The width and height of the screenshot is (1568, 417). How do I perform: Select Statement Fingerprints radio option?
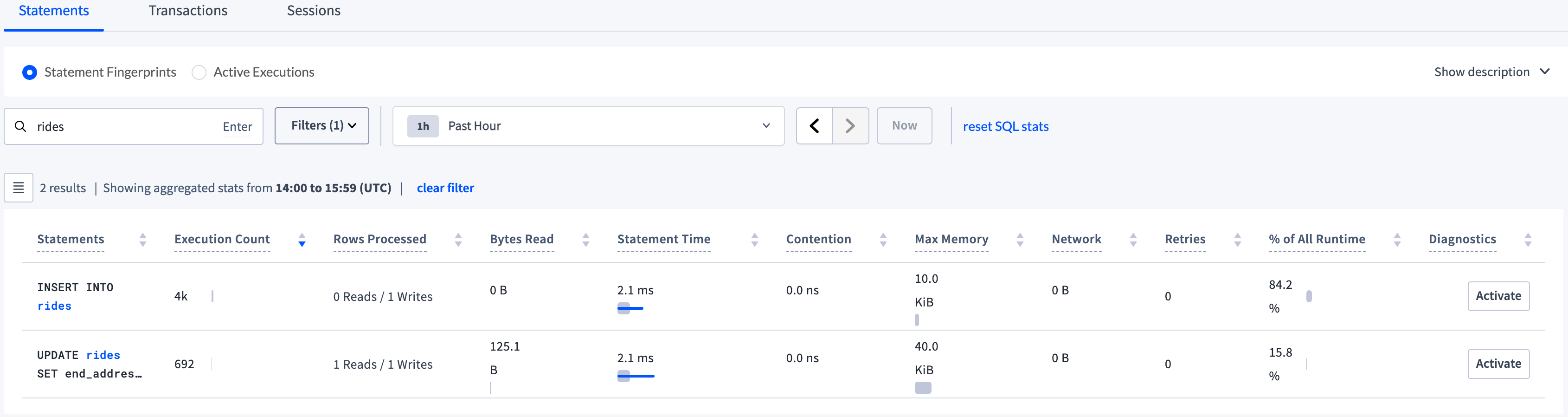(x=29, y=72)
